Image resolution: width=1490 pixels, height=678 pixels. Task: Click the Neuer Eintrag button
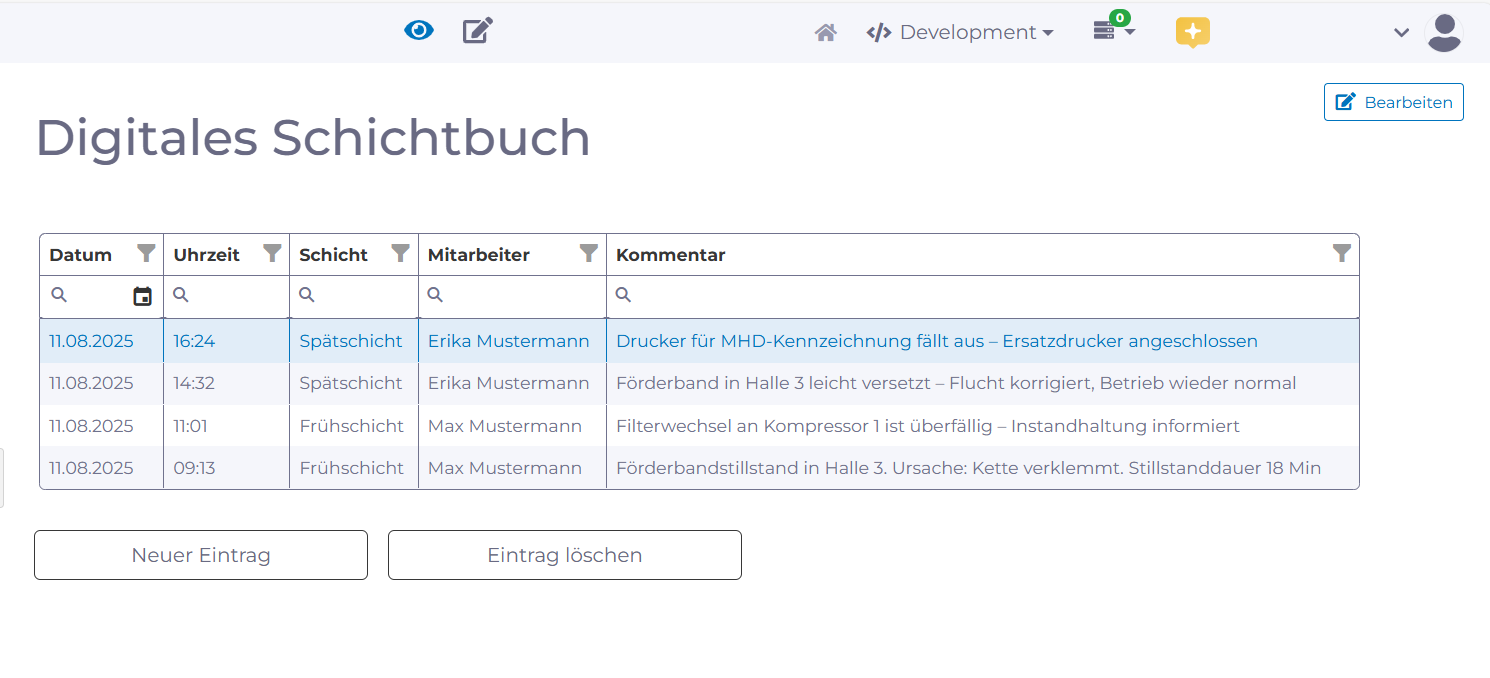pos(201,555)
